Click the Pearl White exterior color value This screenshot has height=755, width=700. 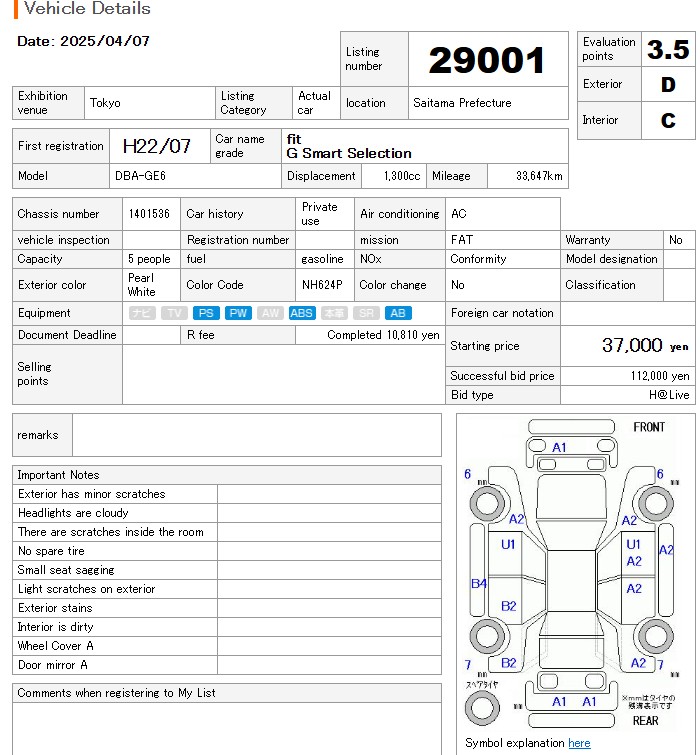pyautogui.click(x=142, y=285)
